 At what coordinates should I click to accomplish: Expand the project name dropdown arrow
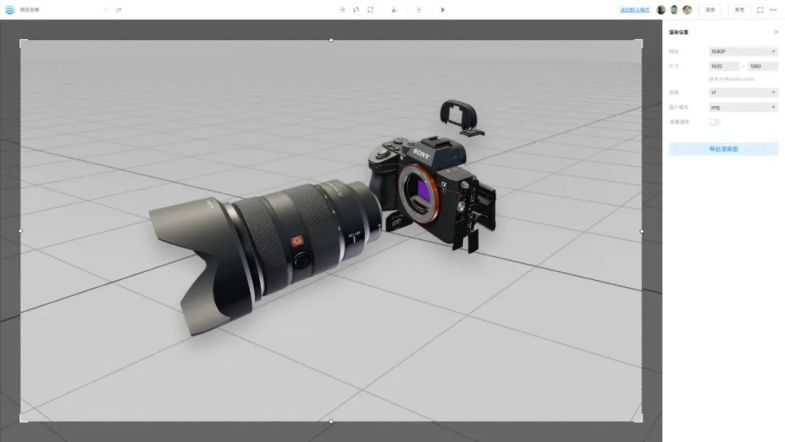pyautogui.click(x=107, y=10)
